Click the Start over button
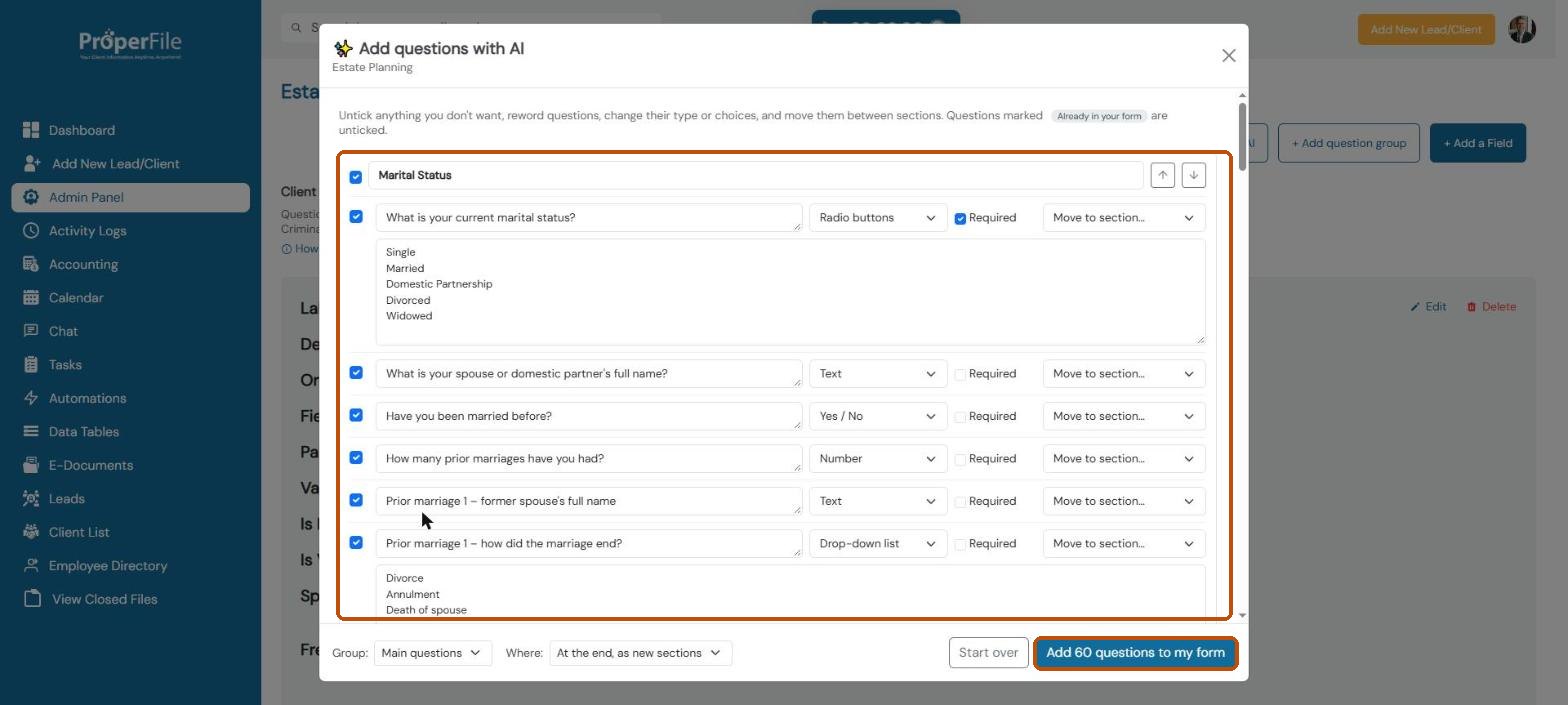 tap(988, 652)
